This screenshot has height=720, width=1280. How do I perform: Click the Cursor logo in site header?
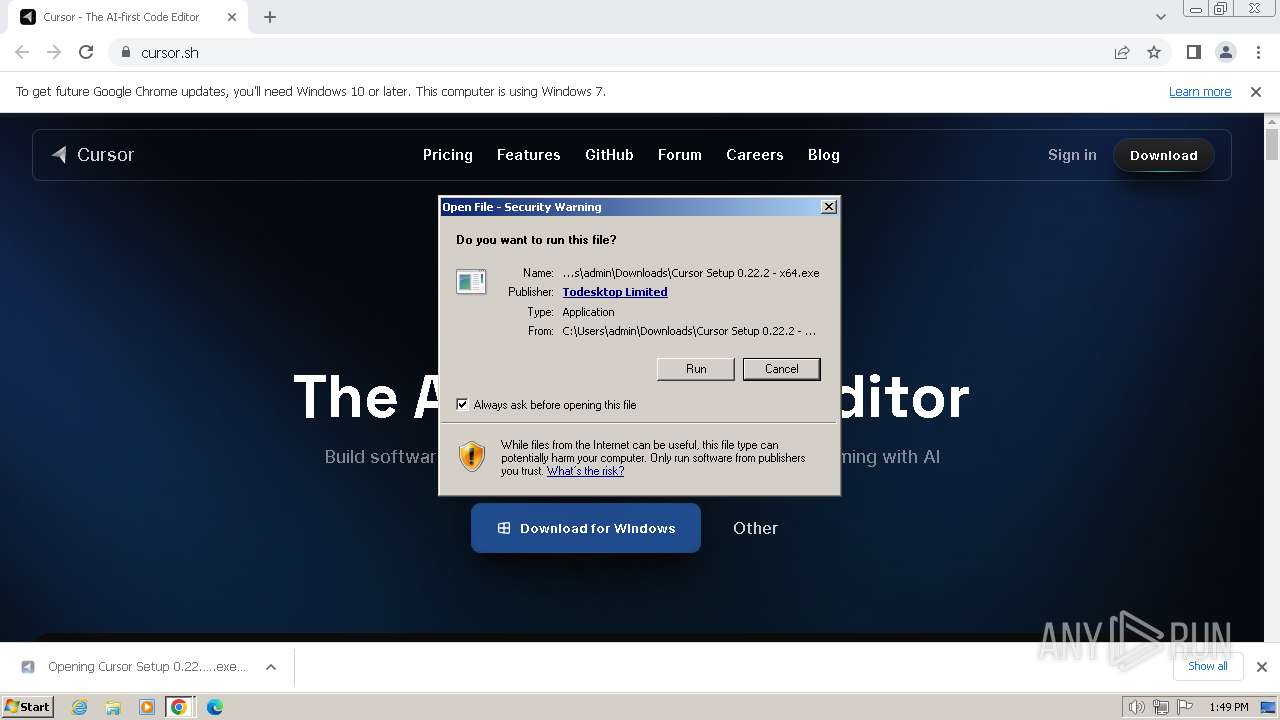click(x=93, y=155)
